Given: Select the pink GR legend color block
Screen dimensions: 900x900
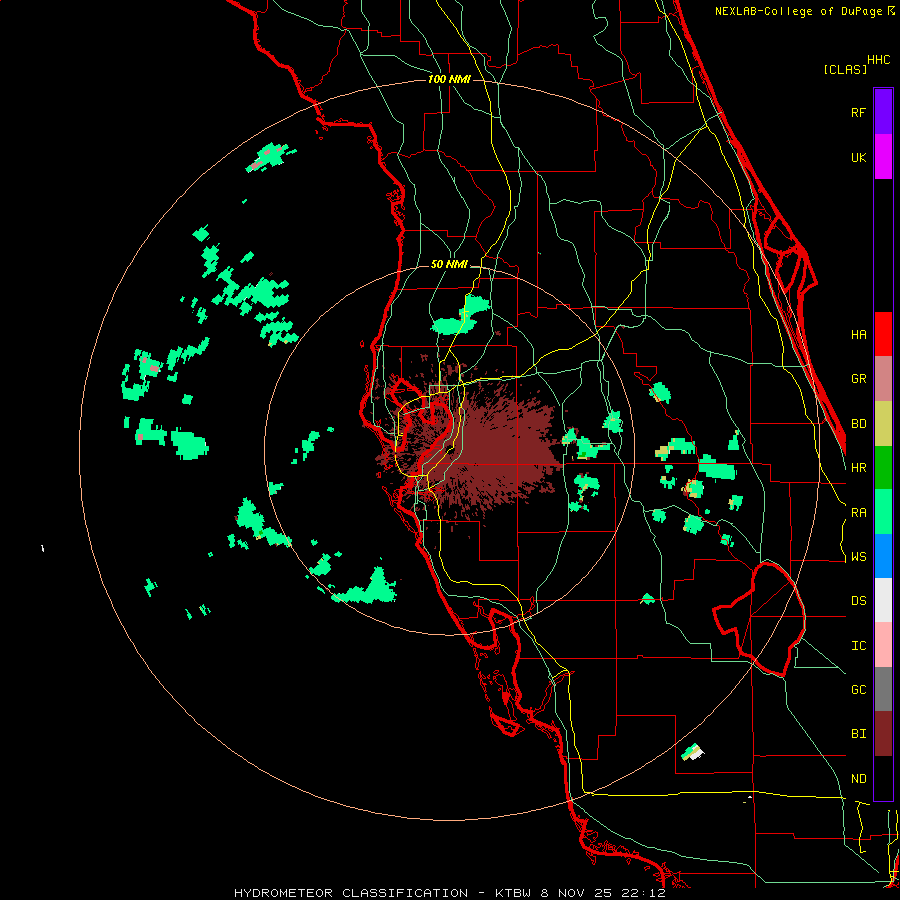Looking at the screenshot, I should pos(883,379).
